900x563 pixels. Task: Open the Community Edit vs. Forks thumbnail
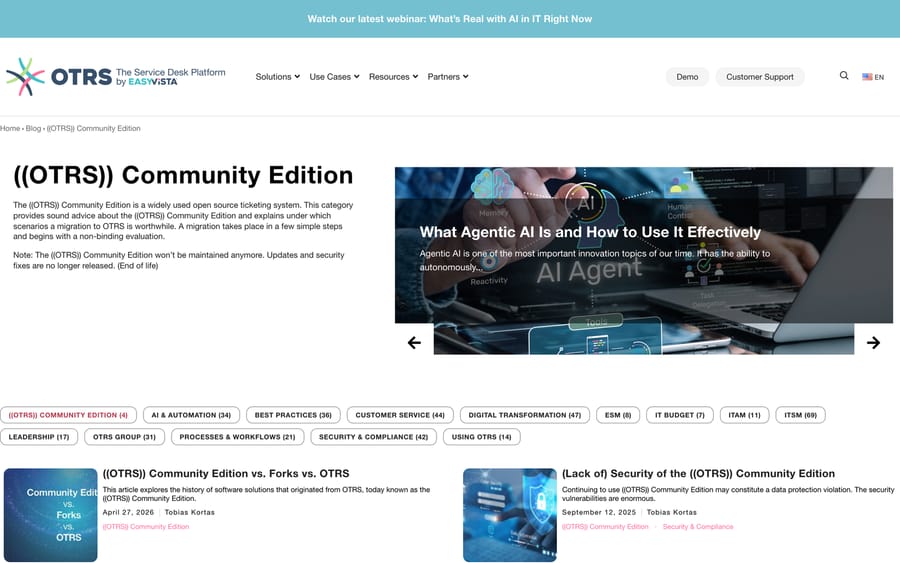[x=51, y=515]
